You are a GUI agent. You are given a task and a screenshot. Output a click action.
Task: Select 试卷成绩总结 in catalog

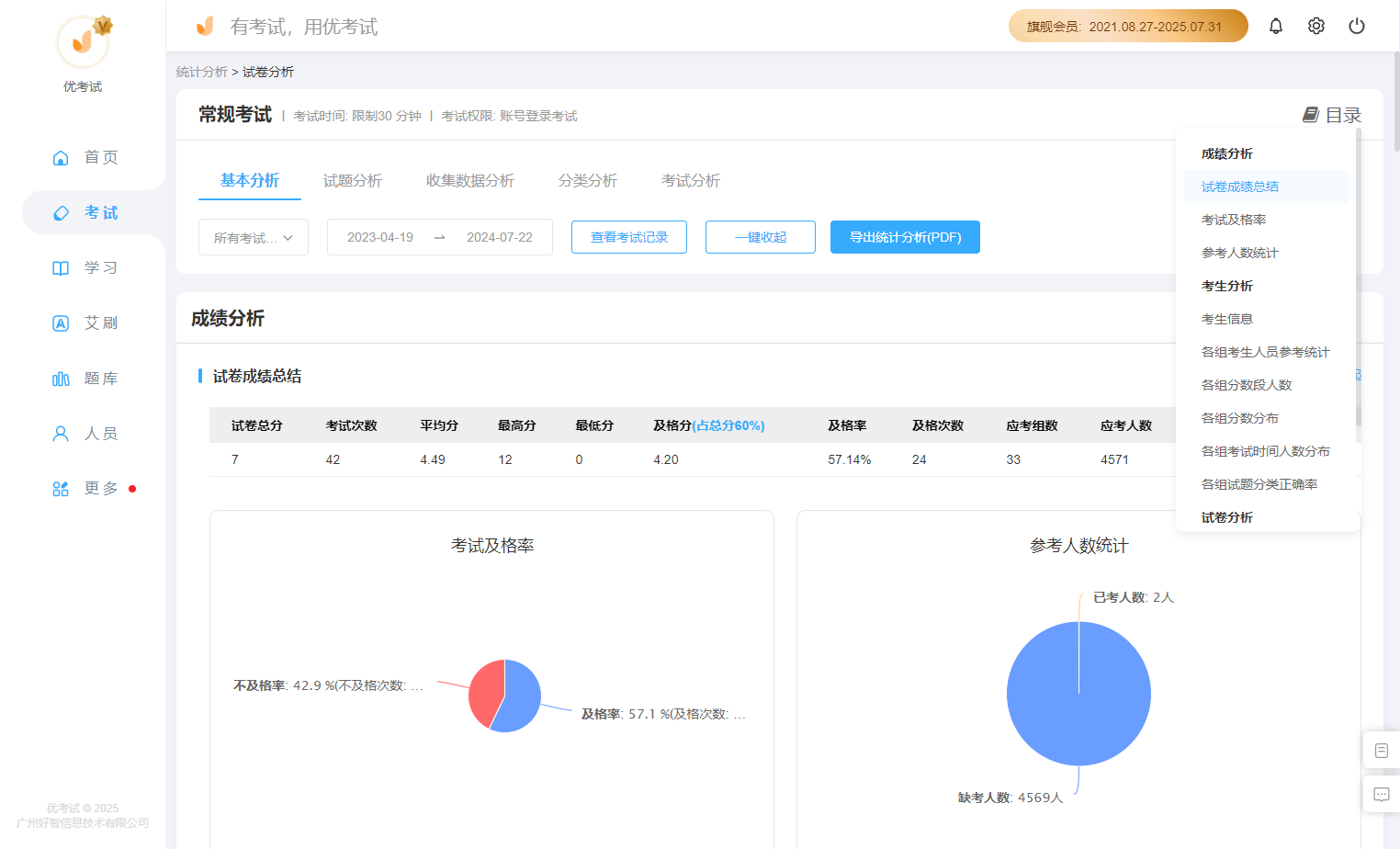click(x=1266, y=187)
